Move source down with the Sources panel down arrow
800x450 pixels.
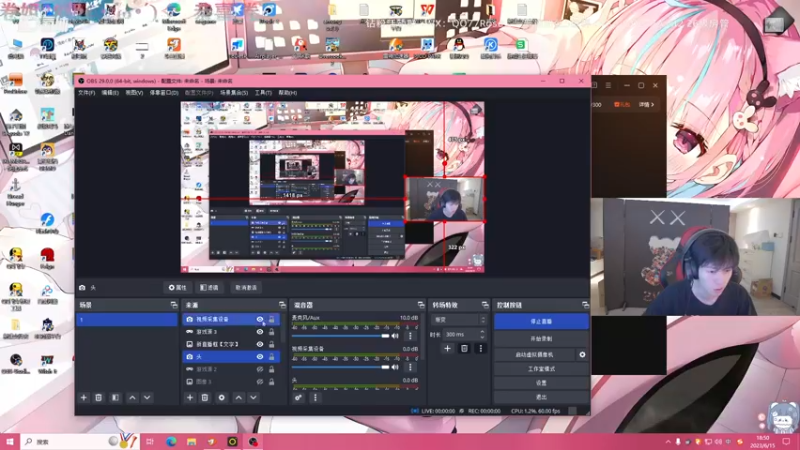point(253,397)
